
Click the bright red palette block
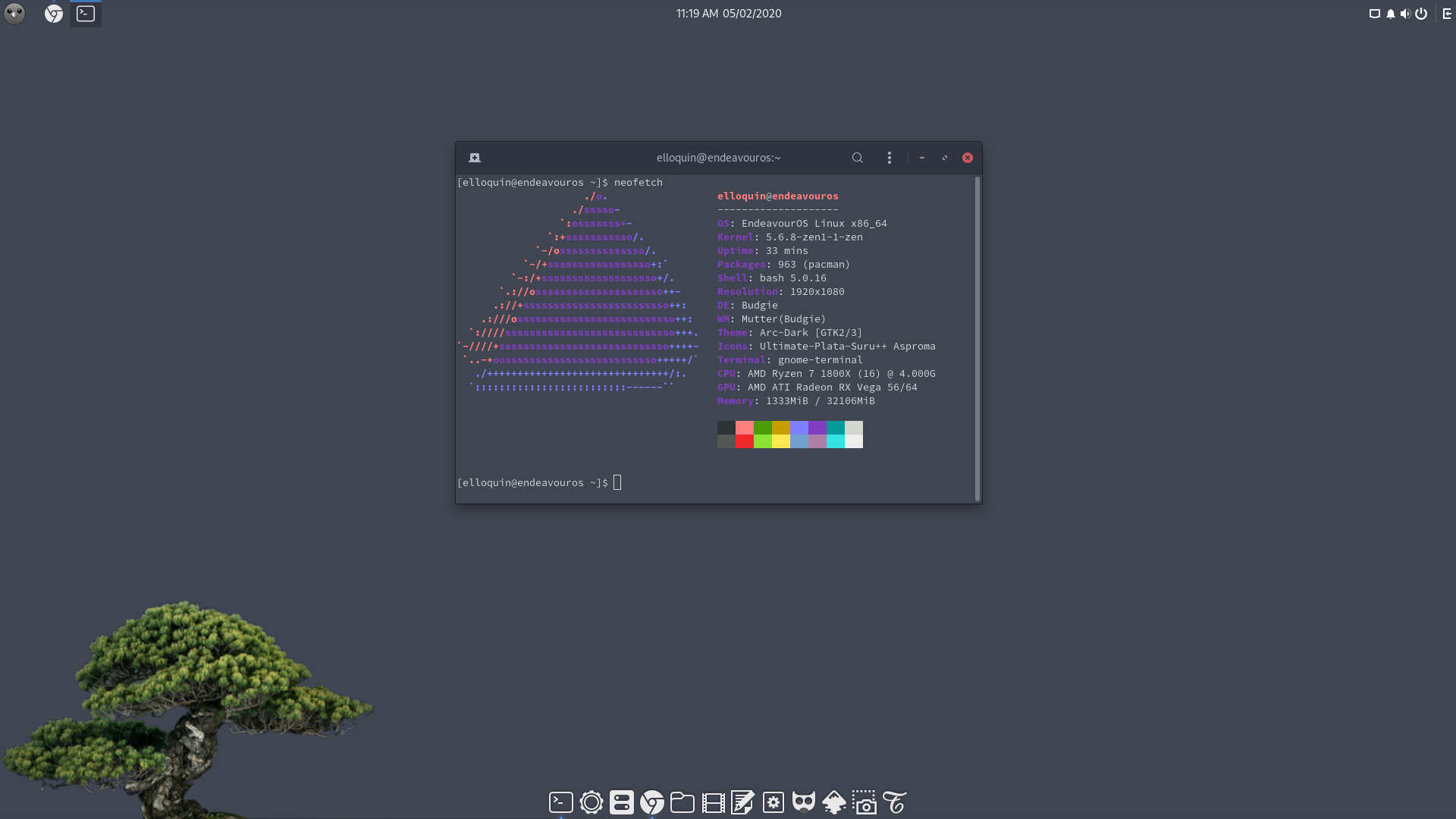745,441
